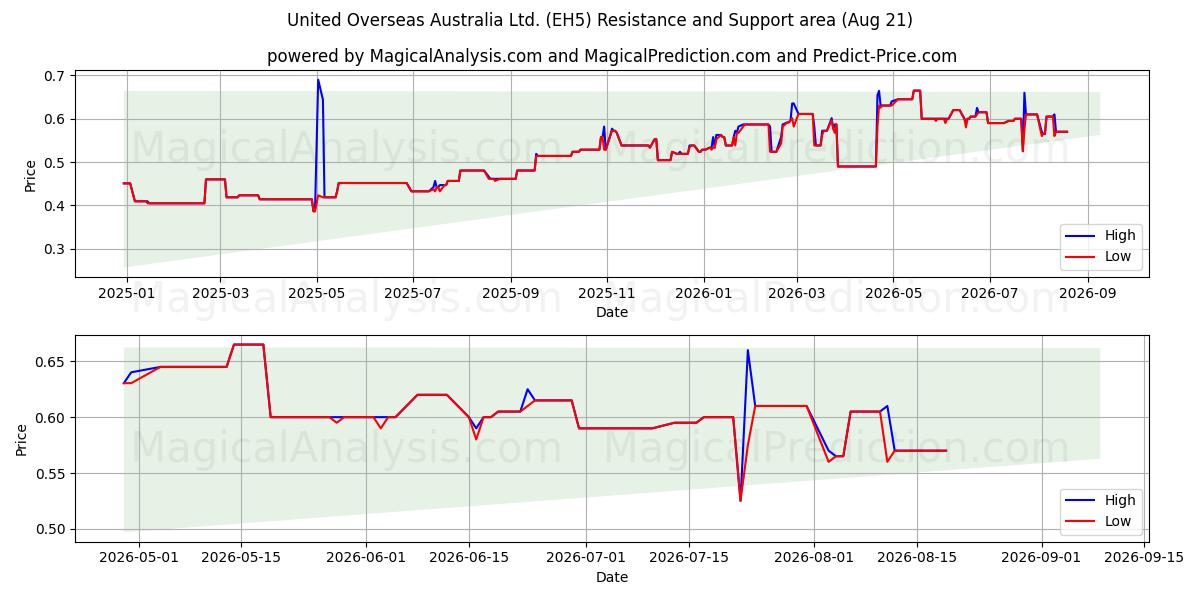Click the '2026-07' tick label on the top chart
Screen dimensions: 1200x600
989,294
